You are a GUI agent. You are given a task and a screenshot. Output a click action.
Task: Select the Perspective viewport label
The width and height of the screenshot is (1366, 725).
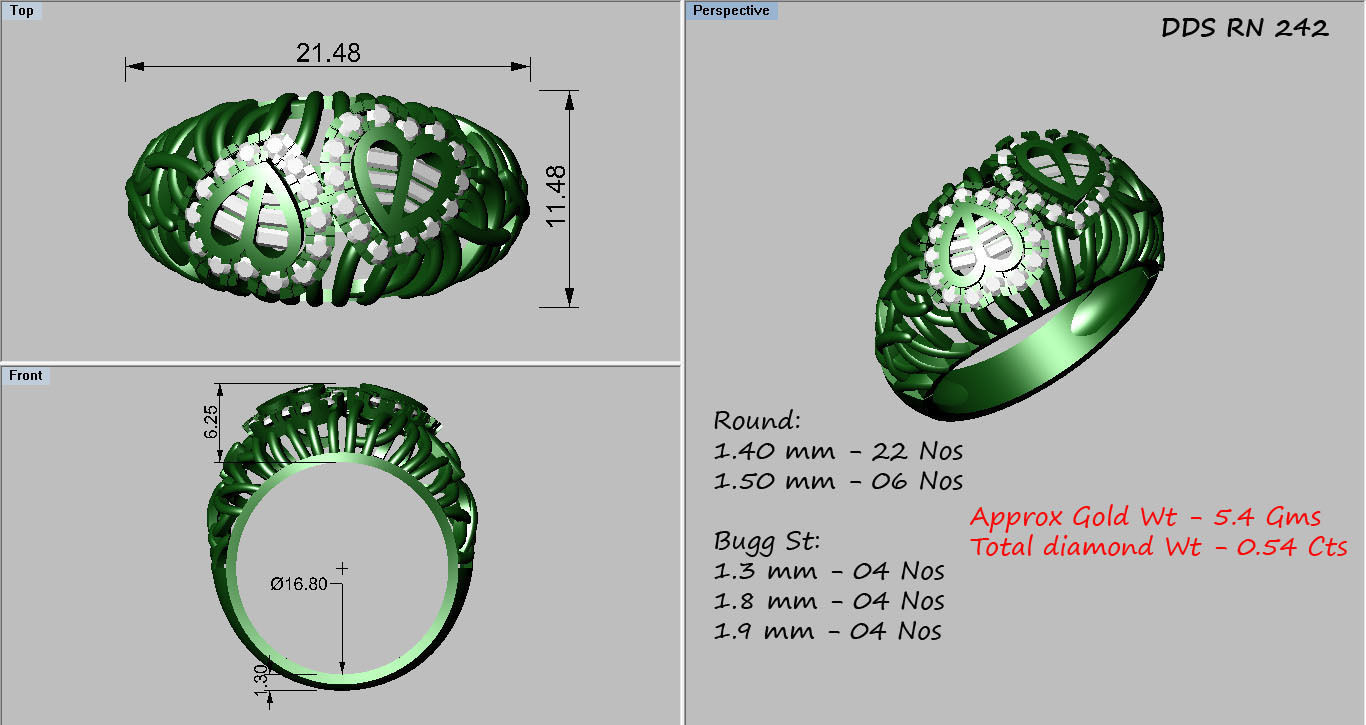tap(732, 11)
